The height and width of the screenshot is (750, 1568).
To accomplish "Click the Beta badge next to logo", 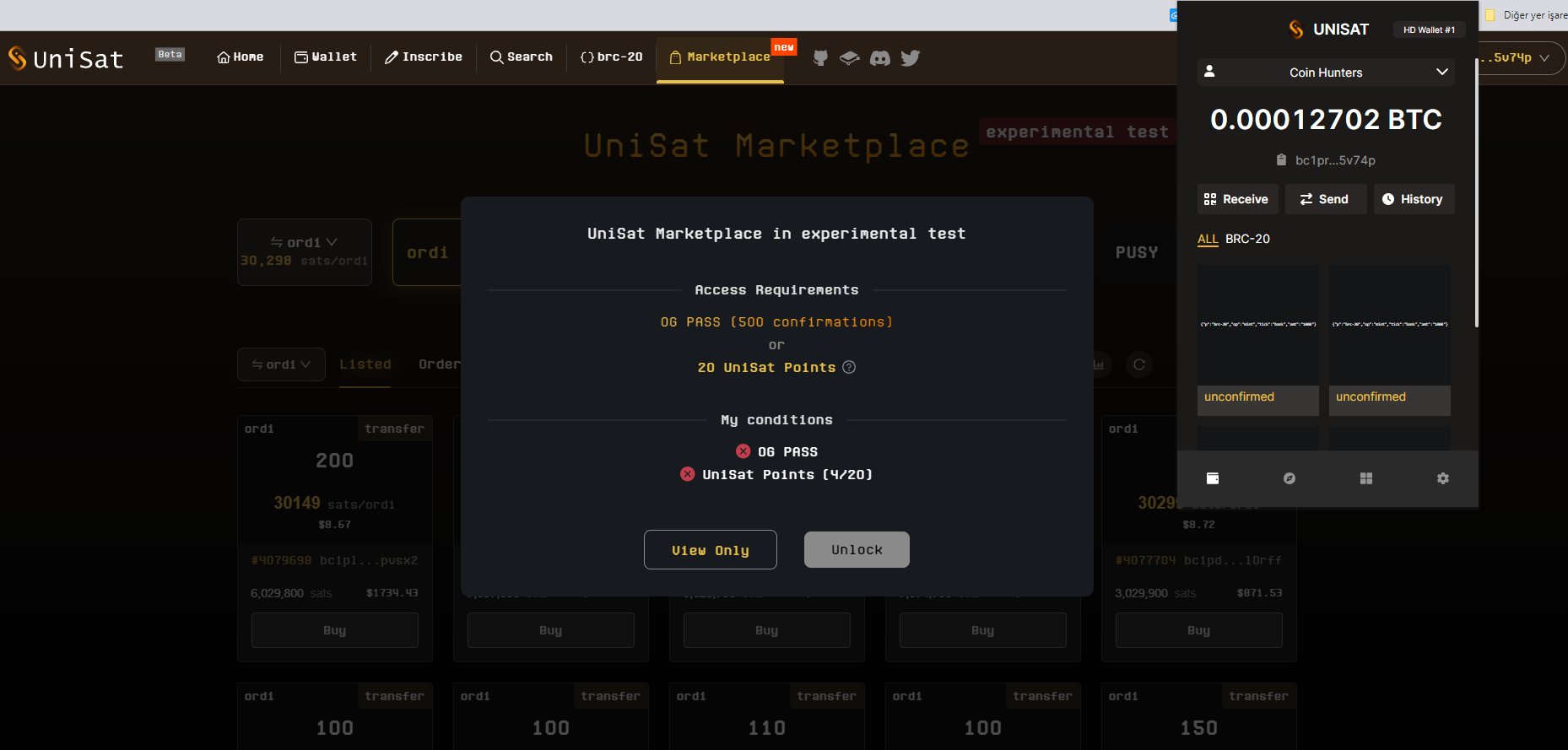I will pos(170,54).
